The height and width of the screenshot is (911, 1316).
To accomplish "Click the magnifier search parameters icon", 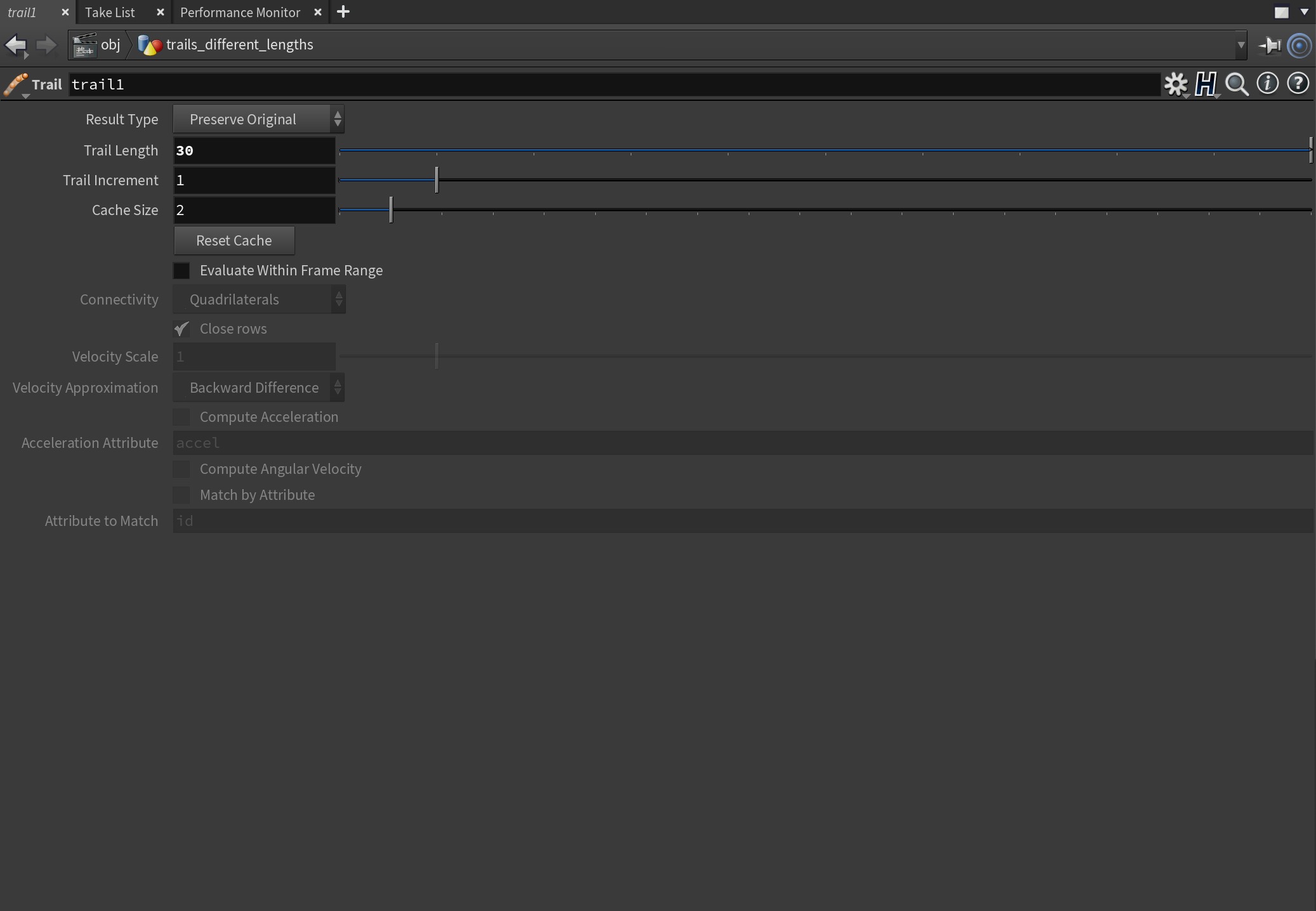I will pyautogui.click(x=1237, y=84).
